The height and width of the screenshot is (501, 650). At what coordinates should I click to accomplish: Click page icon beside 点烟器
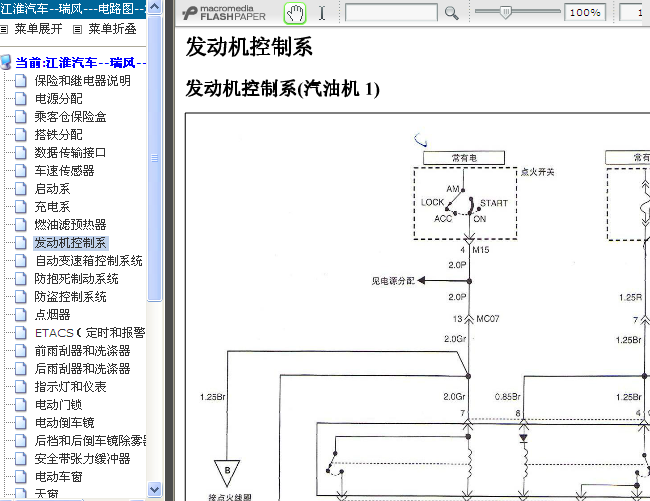pos(22,315)
